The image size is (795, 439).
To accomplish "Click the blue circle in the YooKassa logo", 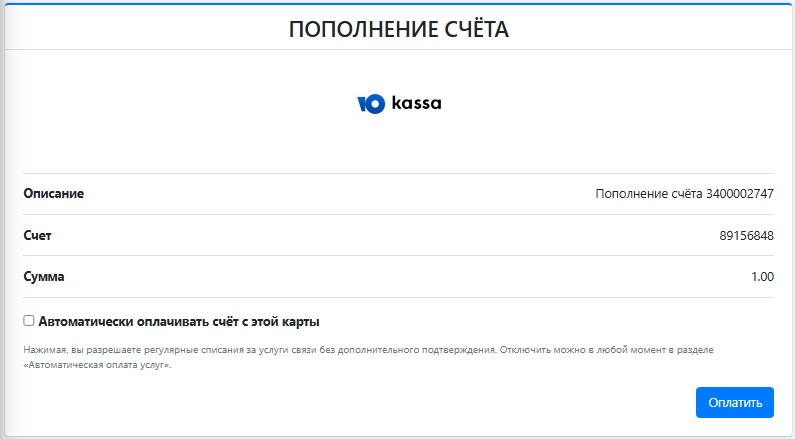I will click(x=375, y=104).
